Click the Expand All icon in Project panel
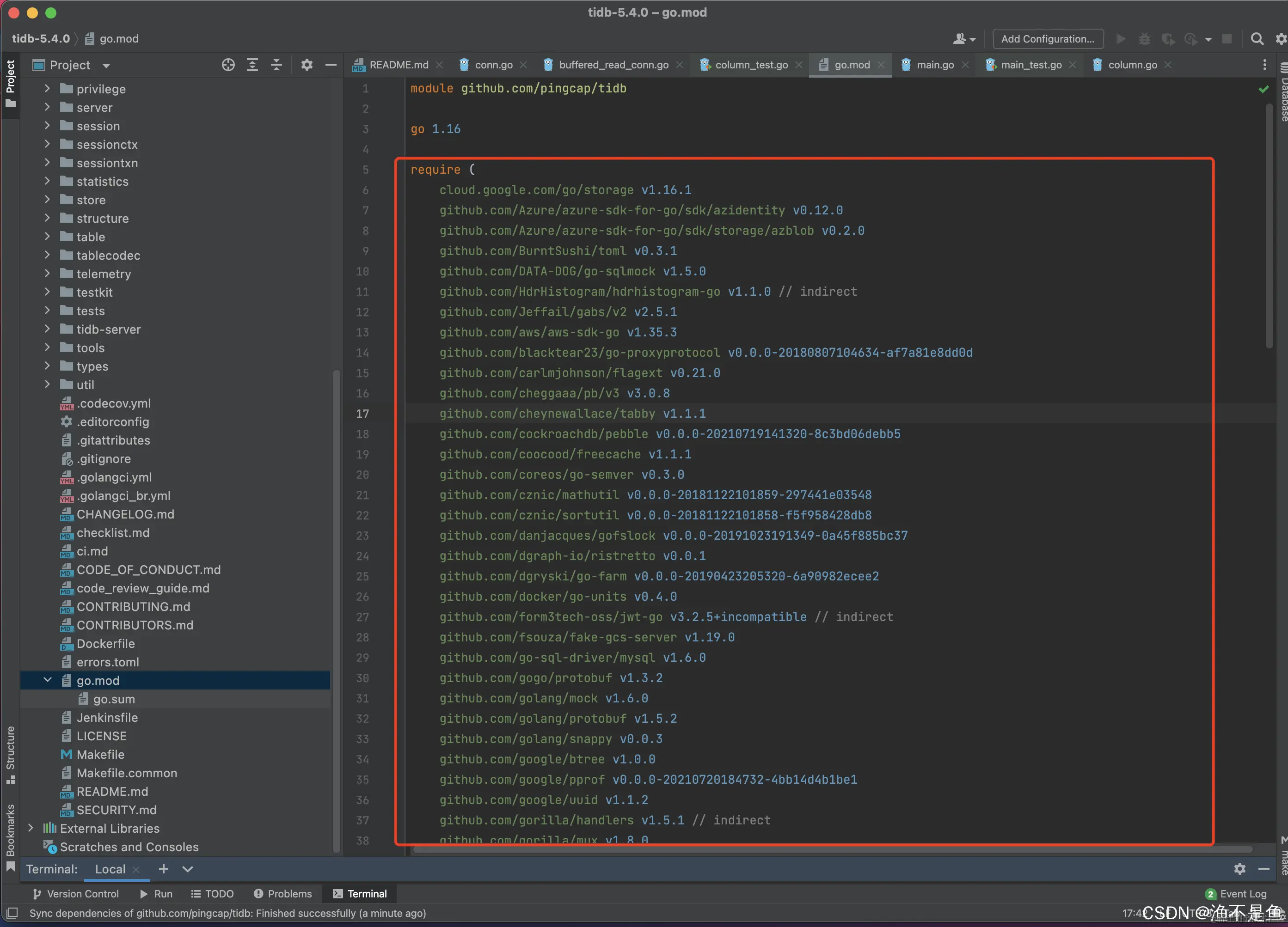Viewport: 1288px width, 927px height. tap(252, 65)
